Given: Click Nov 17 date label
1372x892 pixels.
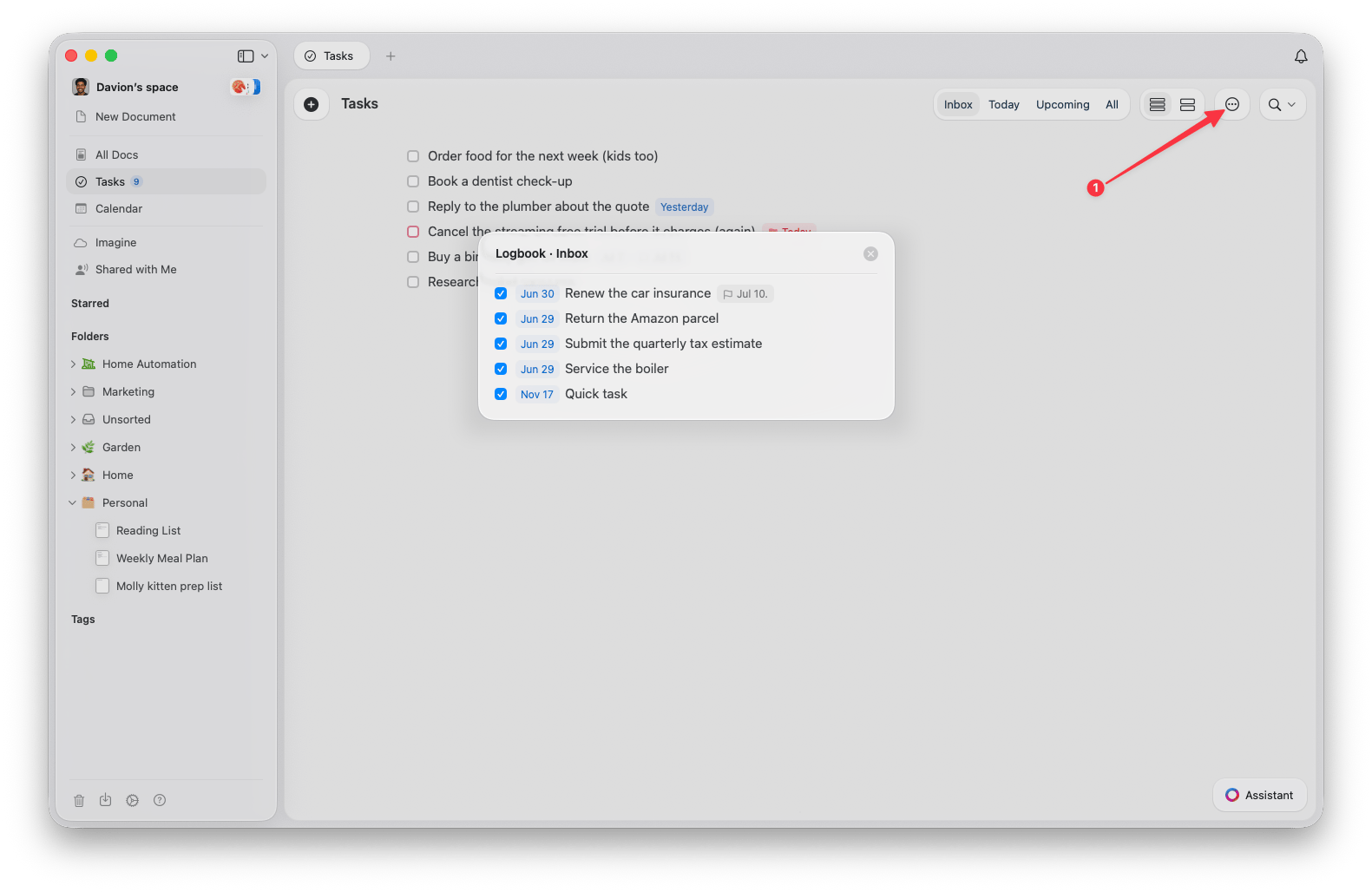Looking at the screenshot, I should point(537,394).
